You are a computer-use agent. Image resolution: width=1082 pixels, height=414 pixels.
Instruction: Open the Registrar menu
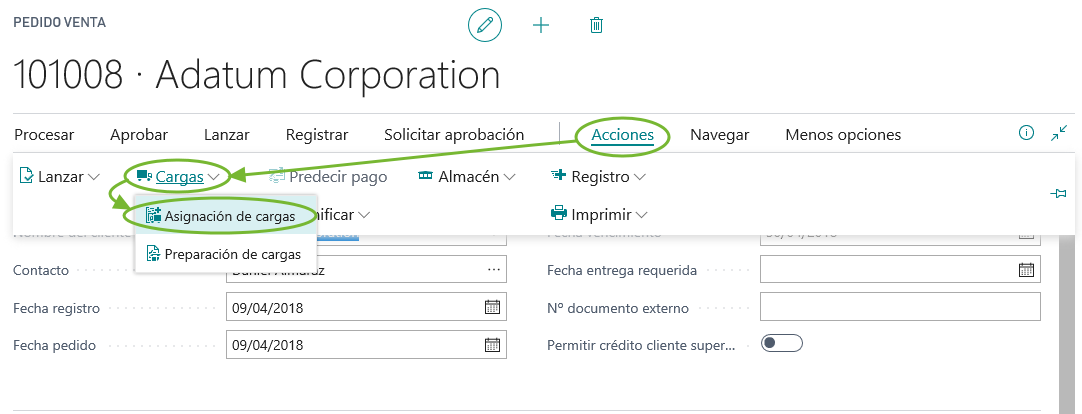pos(317,135)
